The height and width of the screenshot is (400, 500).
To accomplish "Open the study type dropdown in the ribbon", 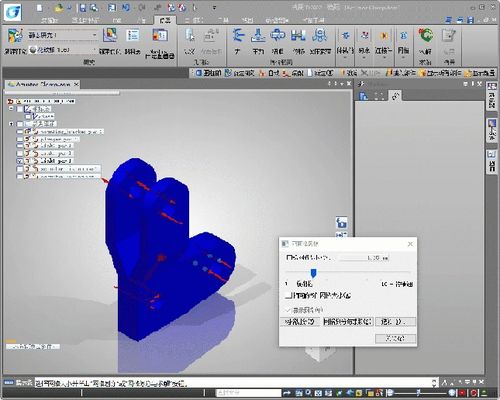I will [95, 35].
